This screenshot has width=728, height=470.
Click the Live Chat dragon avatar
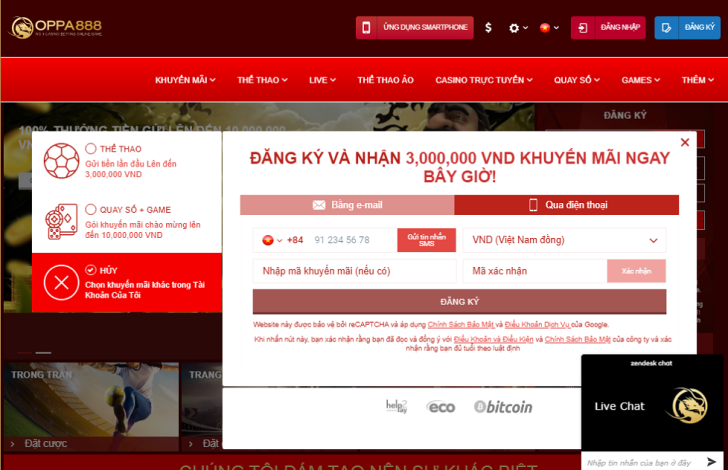[x=689, y=405]
